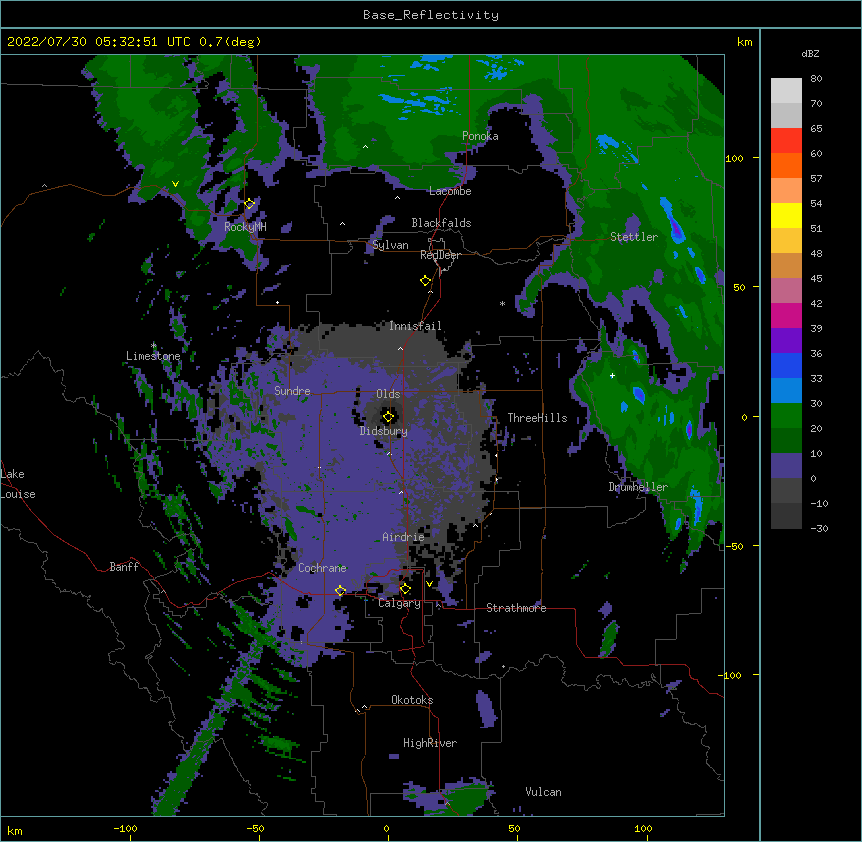Click the yellow station marker near RockyMH
Viewport: 862px width, 842px height.
tap(250, 203)
